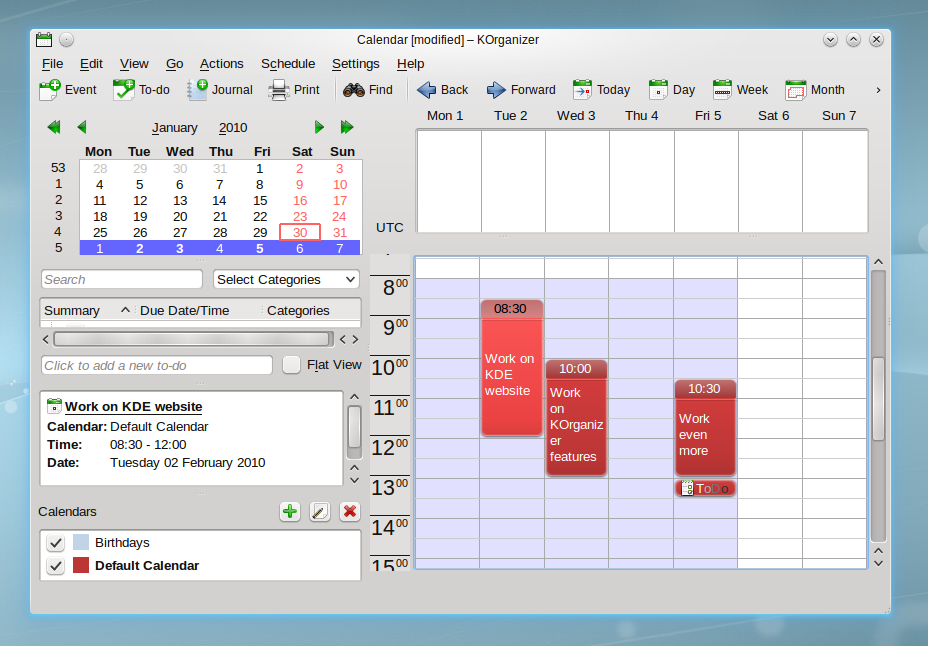
Task: Open the Edit menu
Action: [91, 64]
